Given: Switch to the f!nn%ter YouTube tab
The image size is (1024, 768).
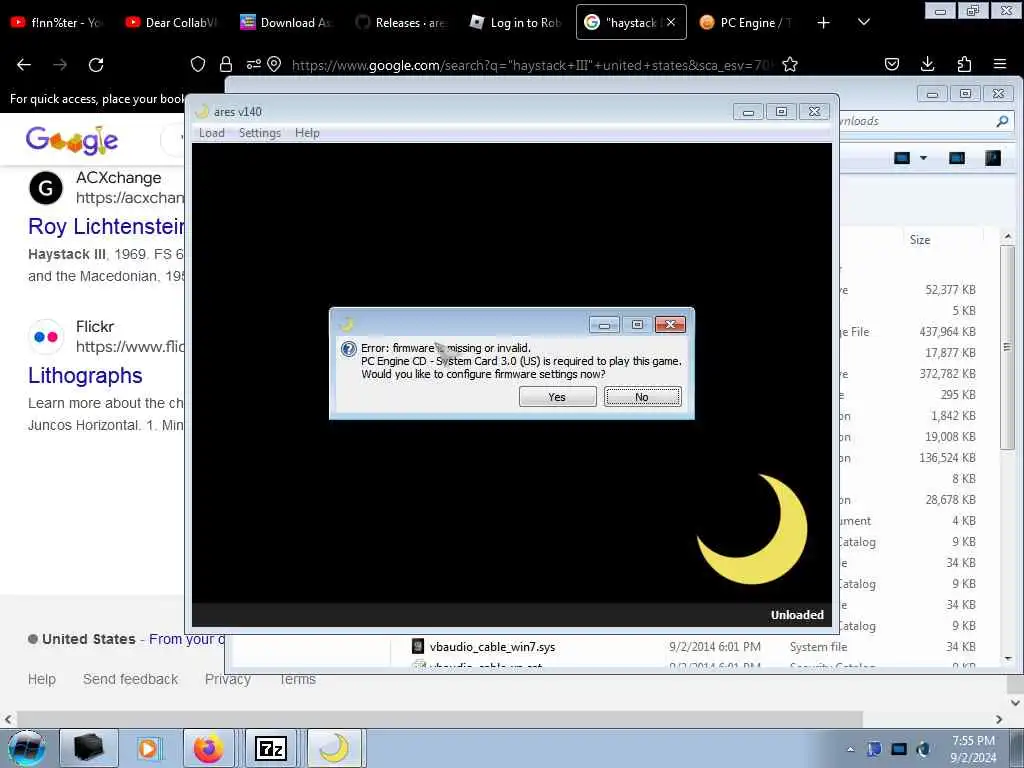Looking at the screenshot, I should [57, 22].
